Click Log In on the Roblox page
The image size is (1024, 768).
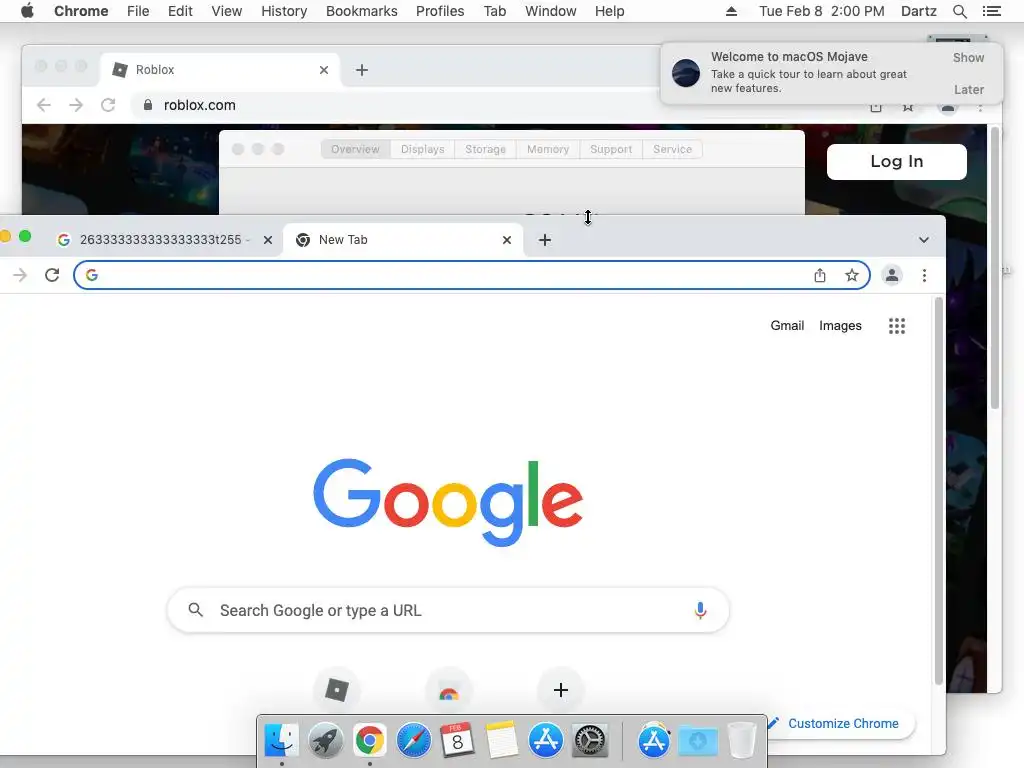pos(897,161)
